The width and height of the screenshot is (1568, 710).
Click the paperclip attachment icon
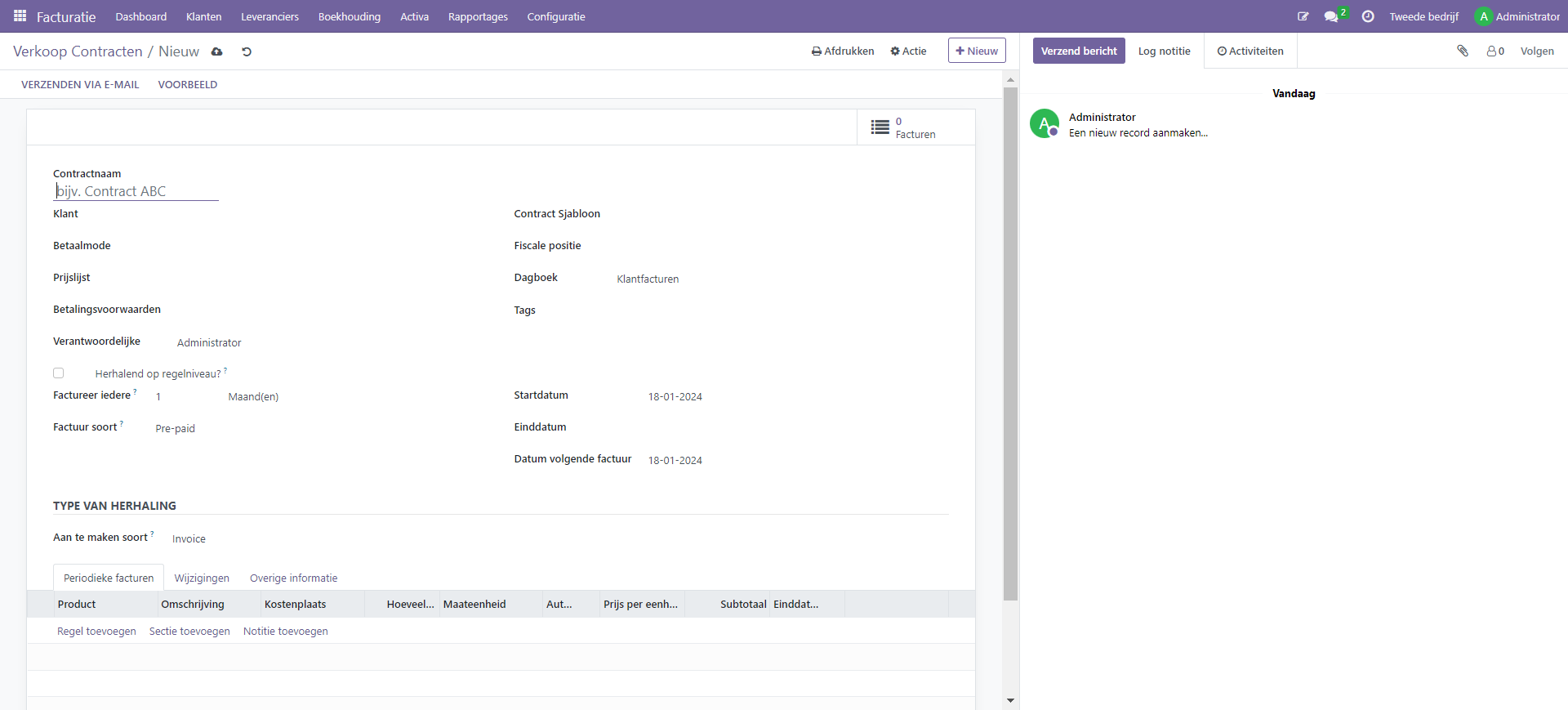1463,51
